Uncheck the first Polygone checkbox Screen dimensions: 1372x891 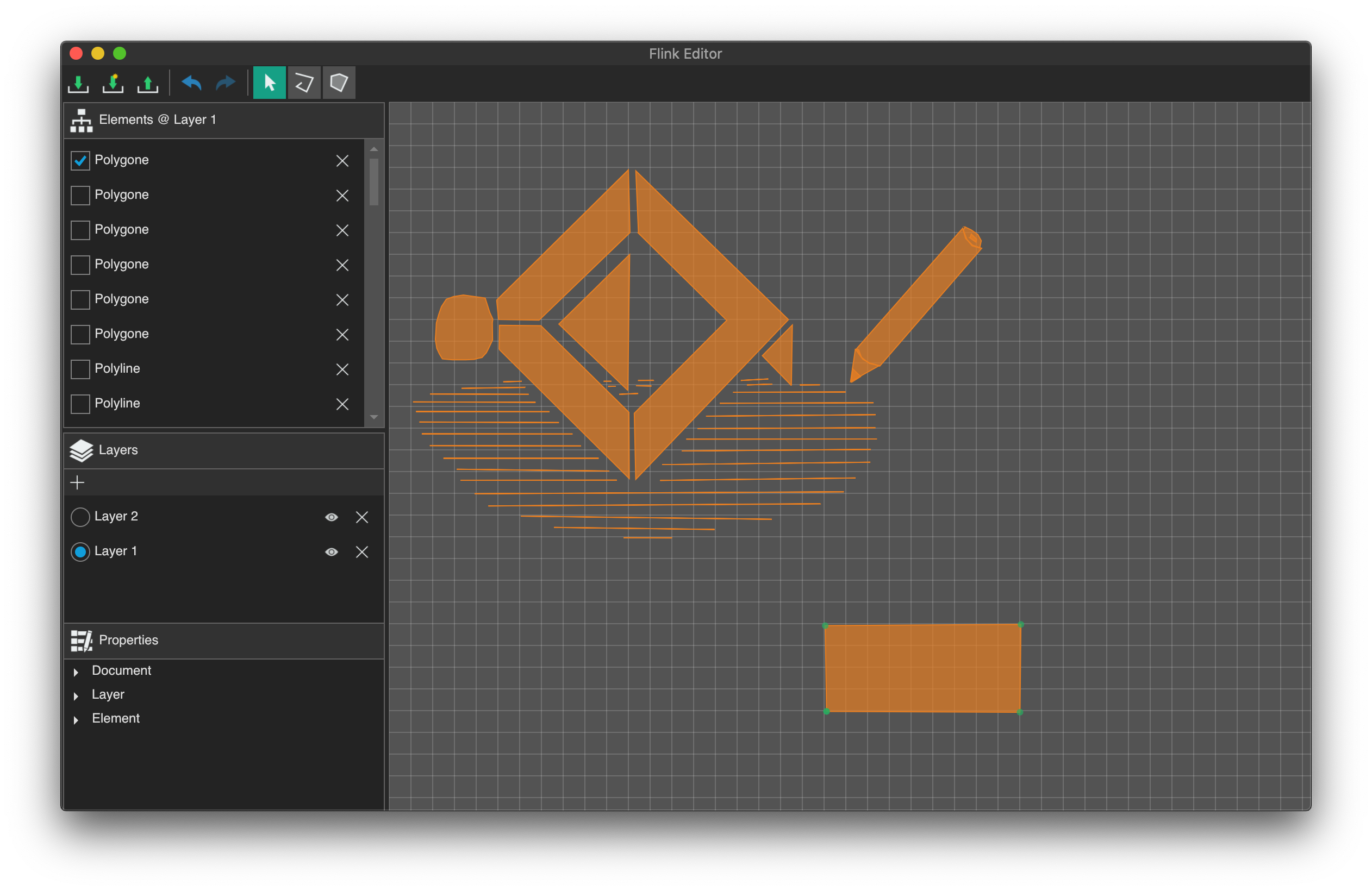point(80,160)
